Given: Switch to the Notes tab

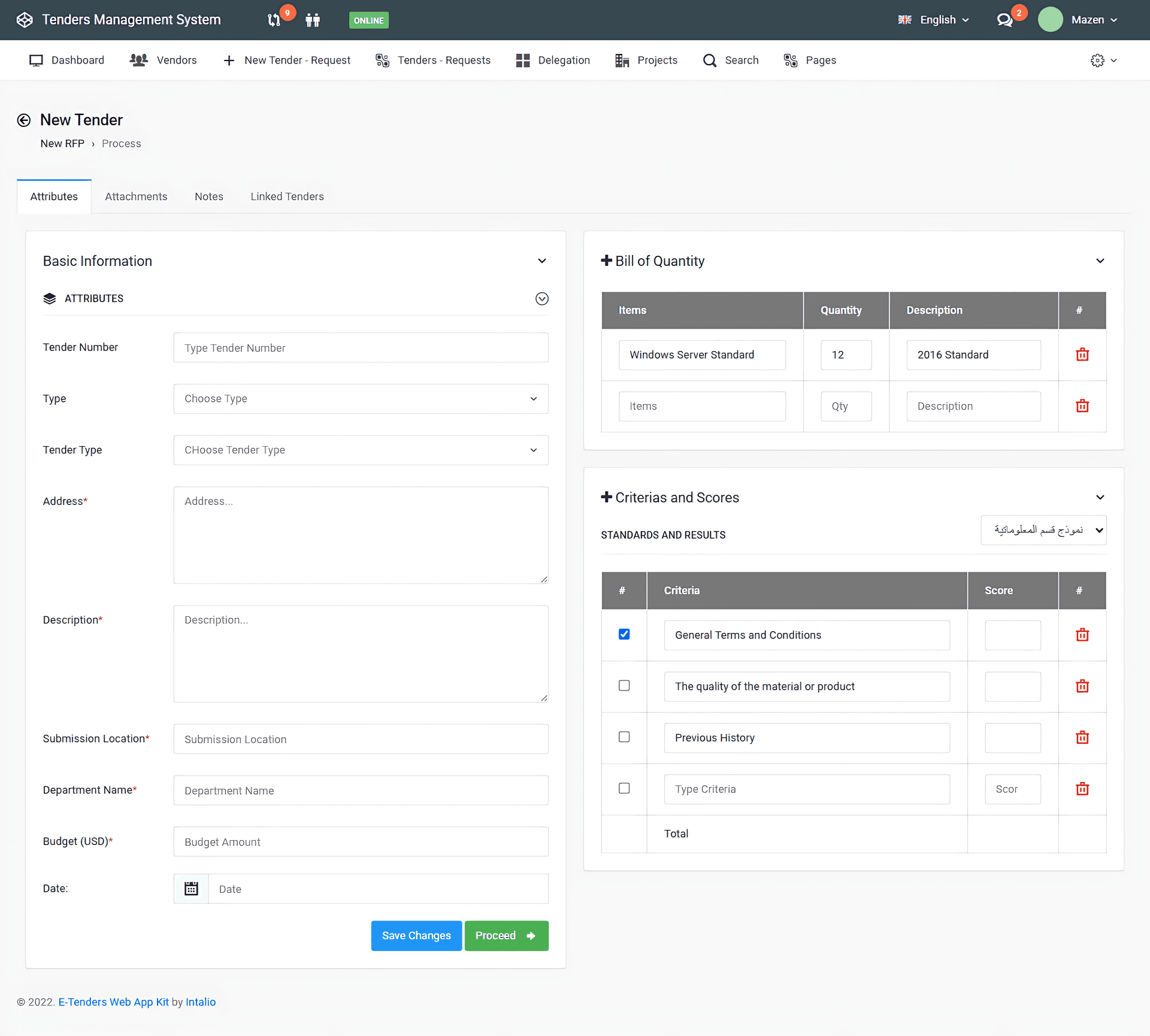Looking at the screenshot, I should pos(209,196).
